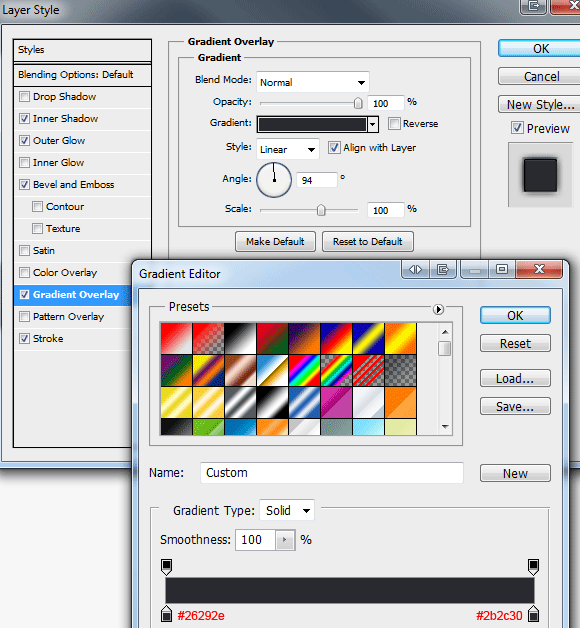Enable the Drop Shadow checkbox
Screen dimensions: 580x628
tap(24, 97)
